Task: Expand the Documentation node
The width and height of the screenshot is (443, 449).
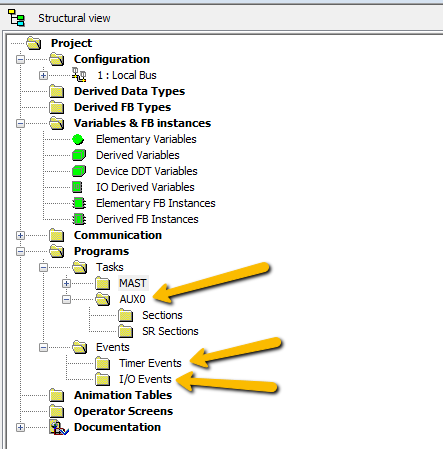Action: [x=20, y=428]
